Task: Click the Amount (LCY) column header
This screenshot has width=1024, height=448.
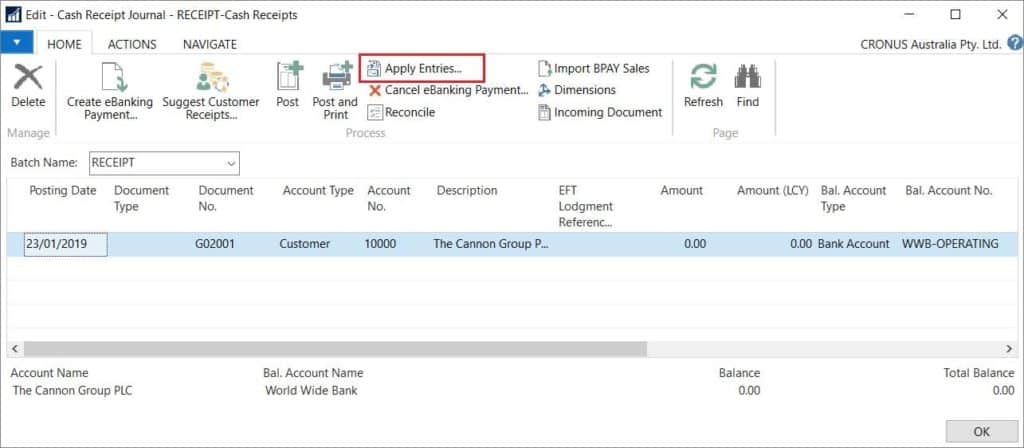Action: pyautogui.click(x=773, y=191)
